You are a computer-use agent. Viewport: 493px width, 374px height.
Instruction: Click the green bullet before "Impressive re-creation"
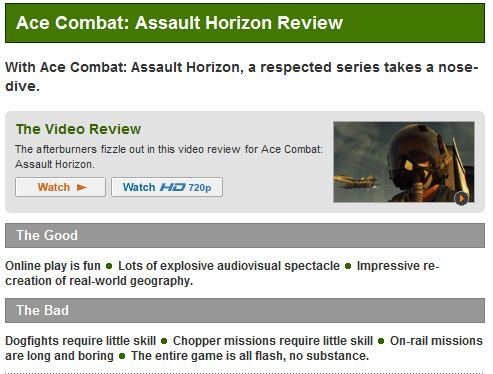(x=348, y=266)
